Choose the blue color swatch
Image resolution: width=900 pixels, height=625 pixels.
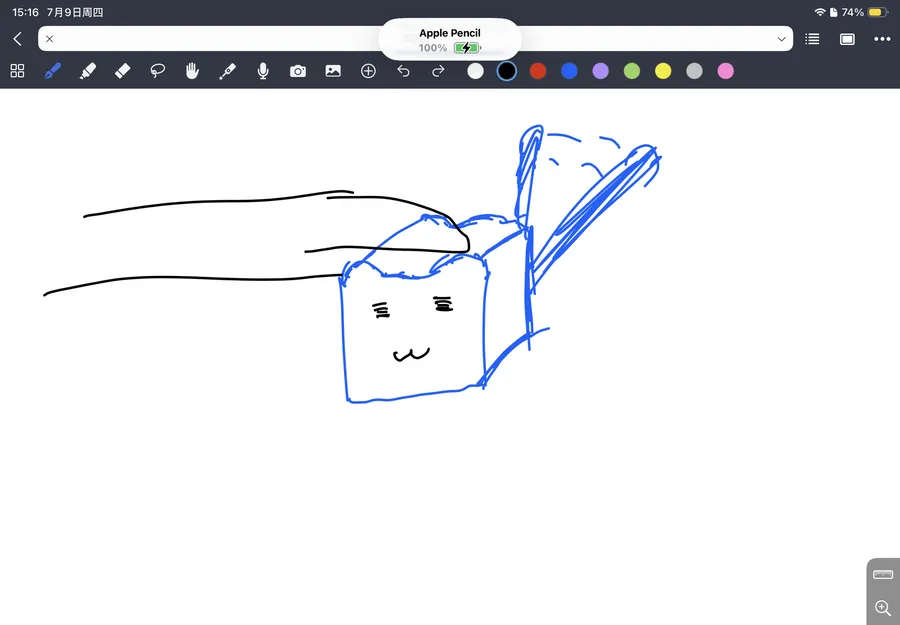click(569, 71)
